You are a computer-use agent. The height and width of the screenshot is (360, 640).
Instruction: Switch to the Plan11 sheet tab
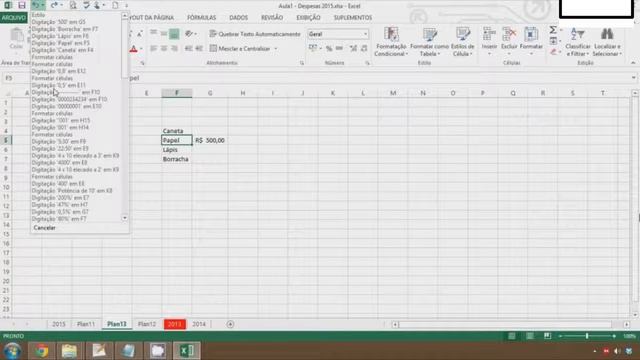click(86, 324)
